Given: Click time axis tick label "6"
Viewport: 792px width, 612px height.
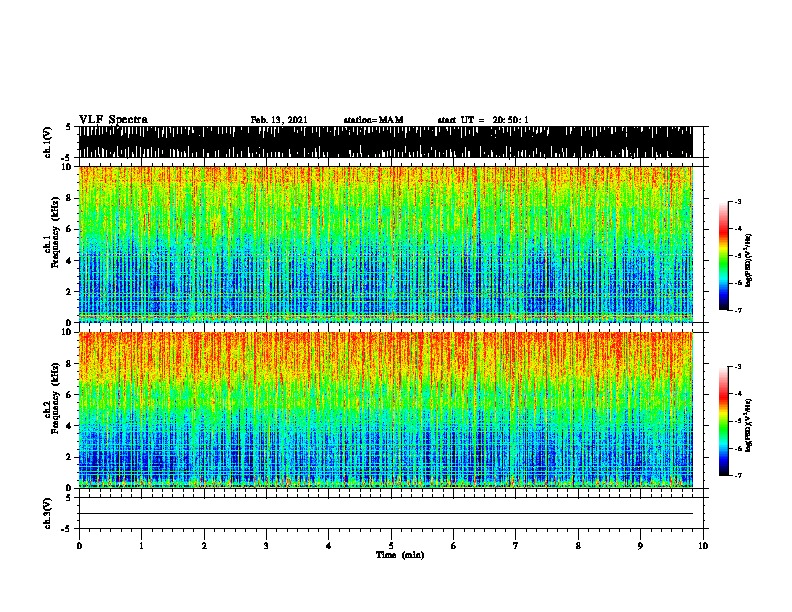Looking at the screenshot, I should click(x=454, y=546).
